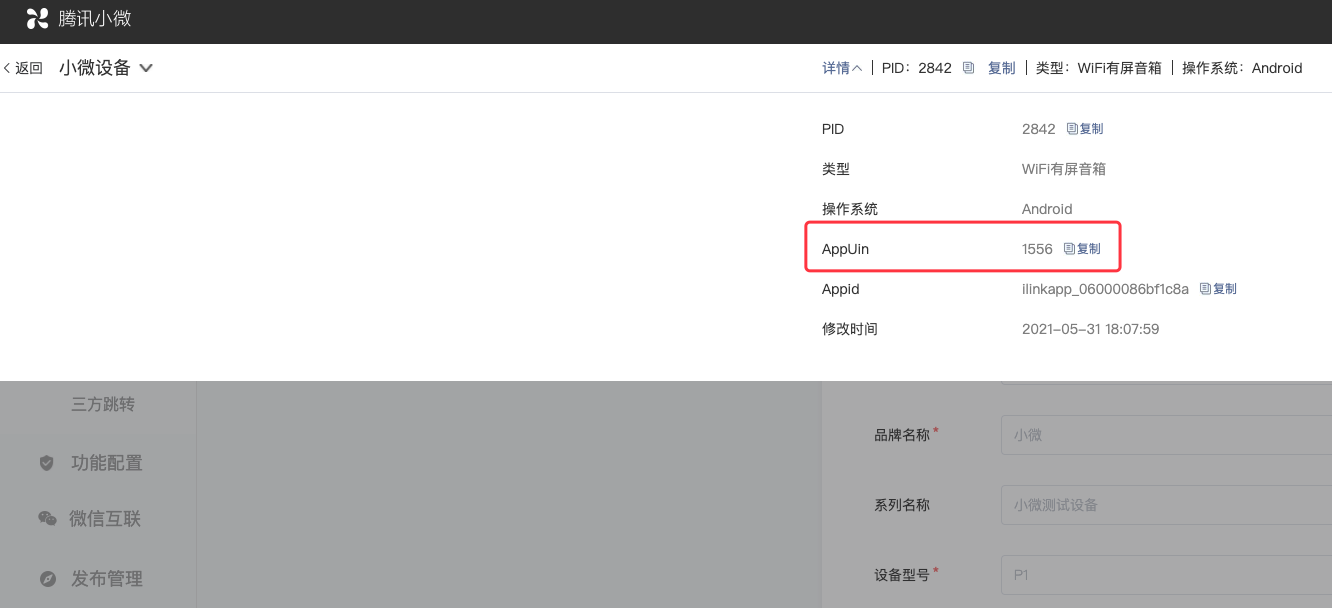Select the 发布管理 menu label
Image resolution: width=1332 pixels, height=608 pixels.
pos(107,579)
